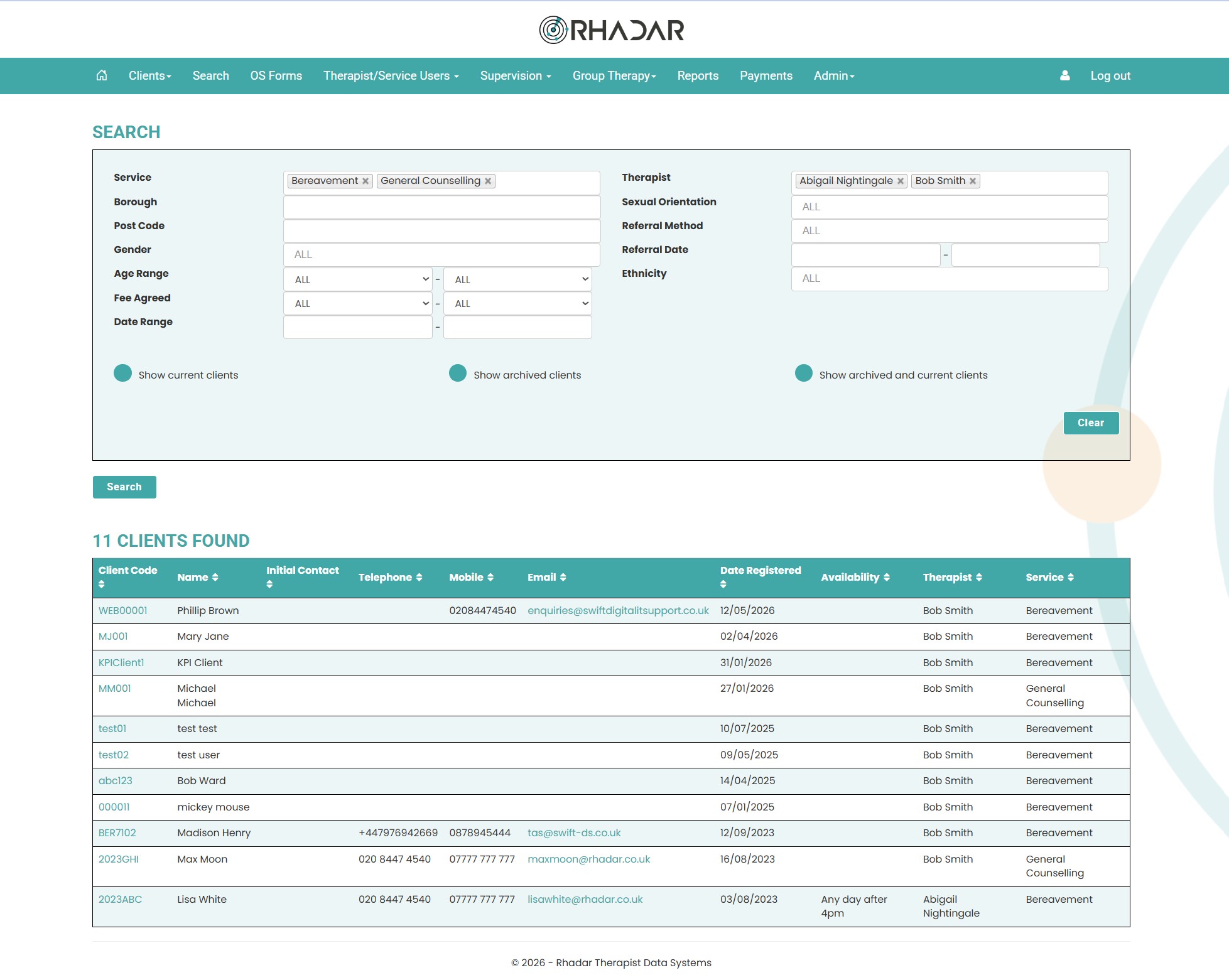Open the user profile icon

(x=1064, y=75)
